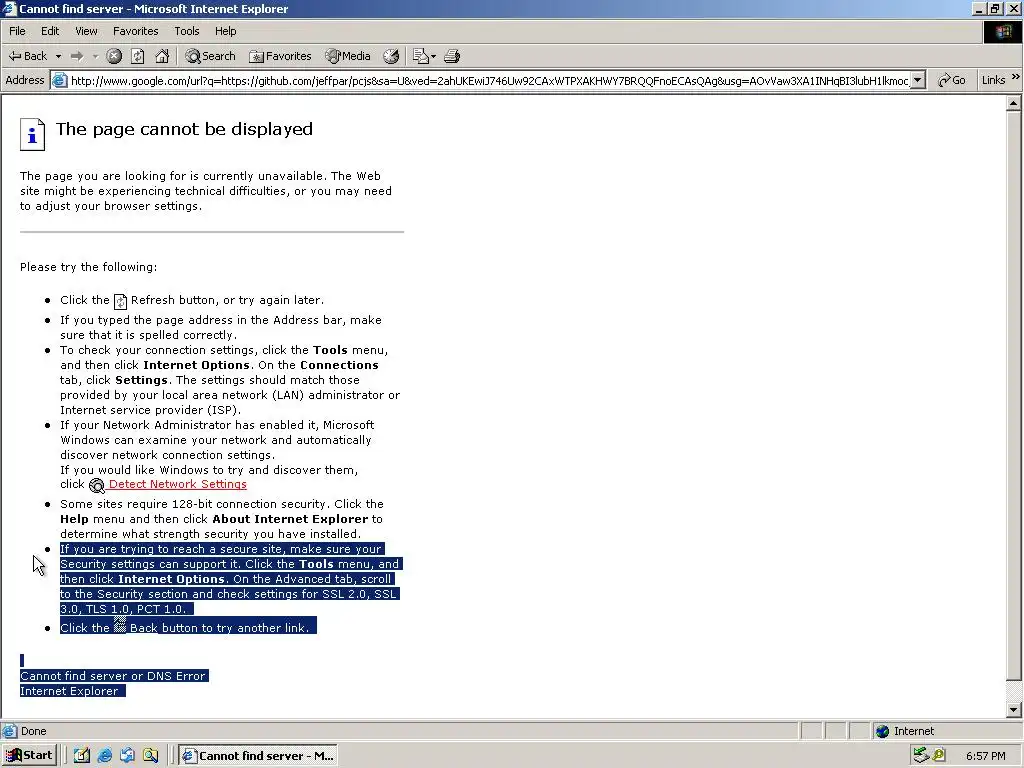Click the Internet zone globe in status bar
This screenshot has width=1024, height=768.
[883, 731]
